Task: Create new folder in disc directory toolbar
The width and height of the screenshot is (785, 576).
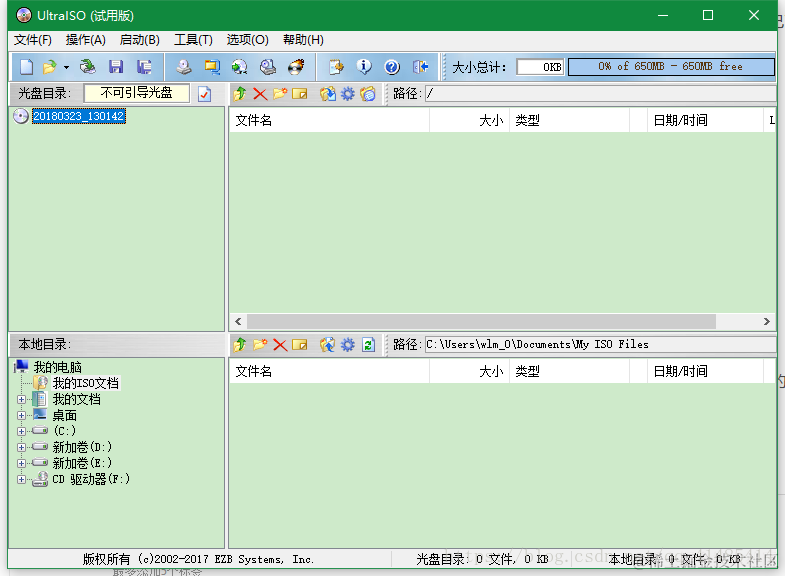Action: pyautogui.click(x=280, y=94)
